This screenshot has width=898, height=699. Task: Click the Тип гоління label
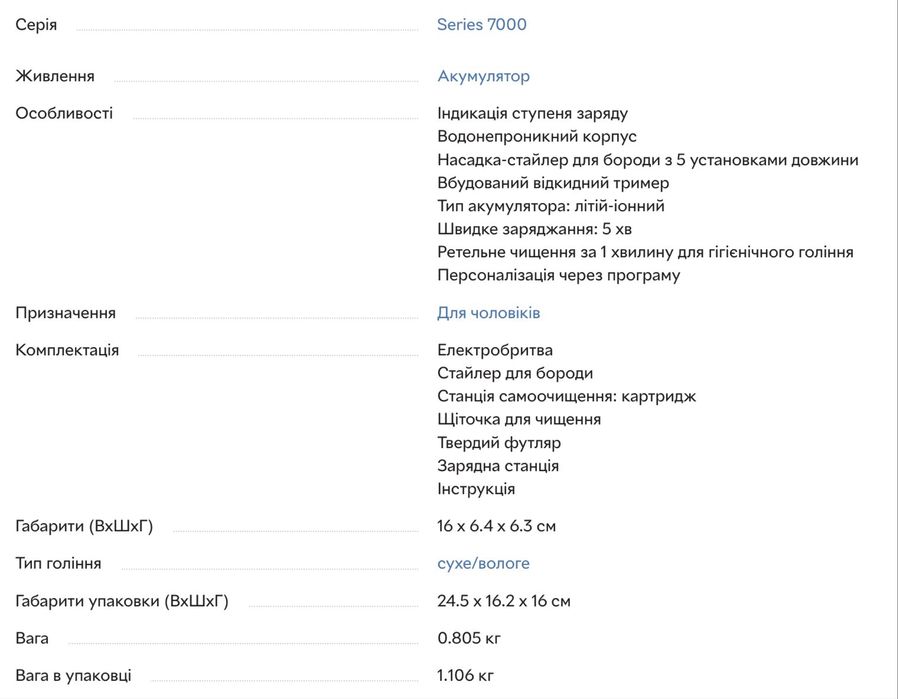coord(58,564)
